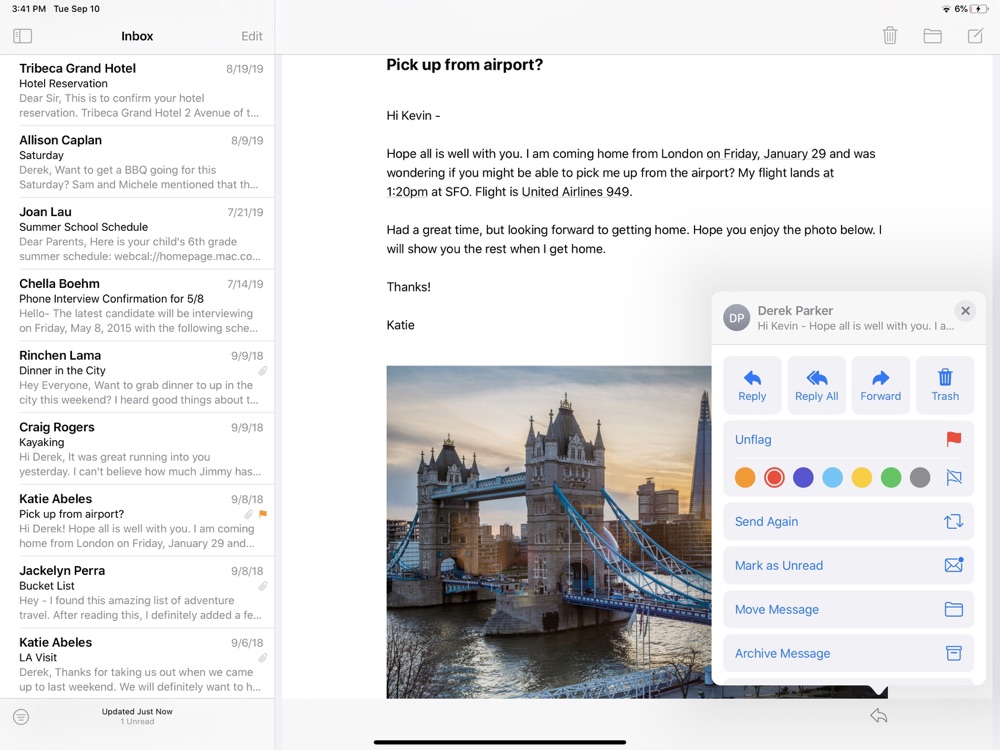Tap the Move Message folder icon
1000x750 pixels.
[x=953, y=609]
